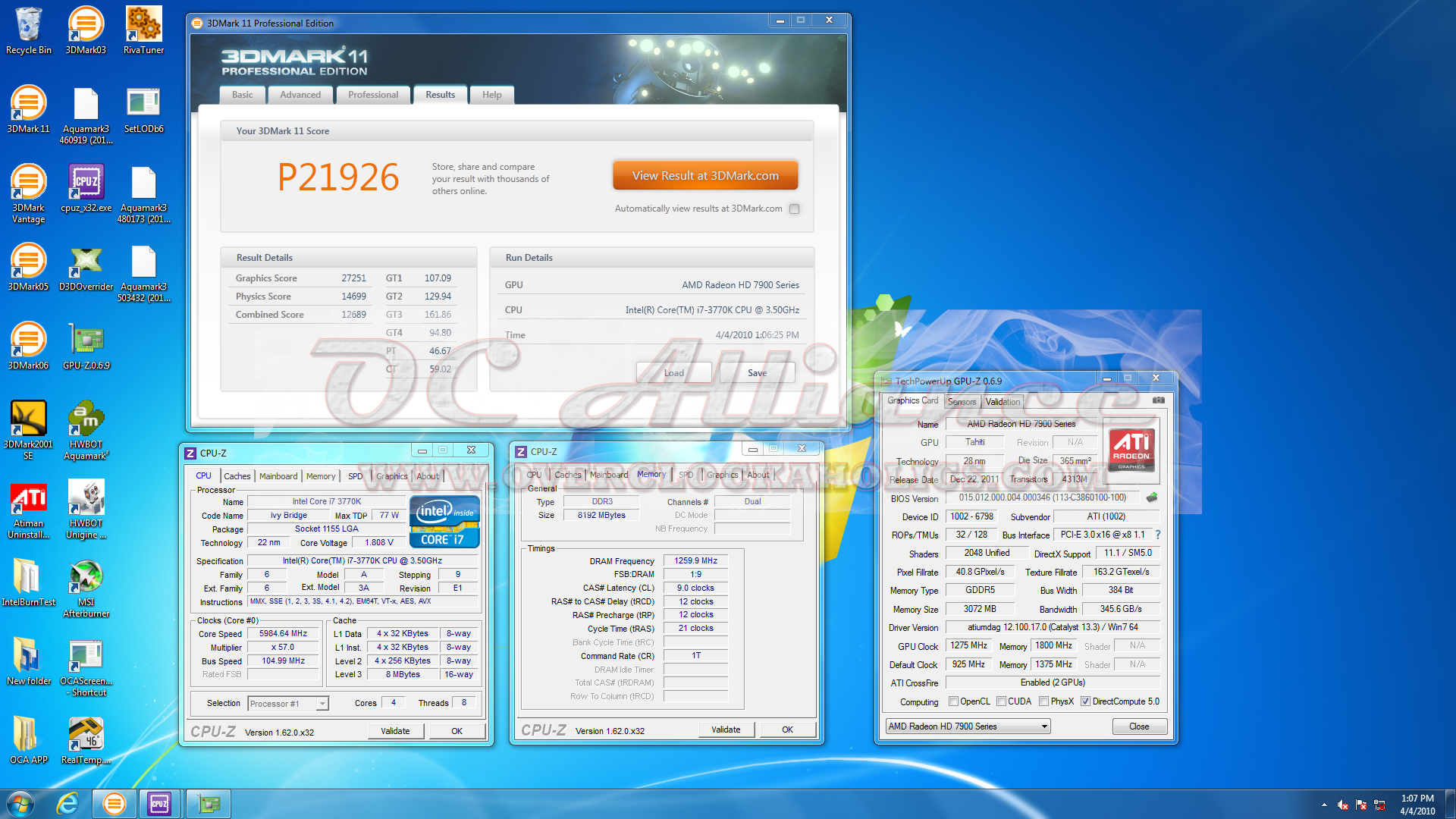Launch the RealTemp desktop icon
The width and height of the screenshot is (1456, 819).
pos(86,740)
